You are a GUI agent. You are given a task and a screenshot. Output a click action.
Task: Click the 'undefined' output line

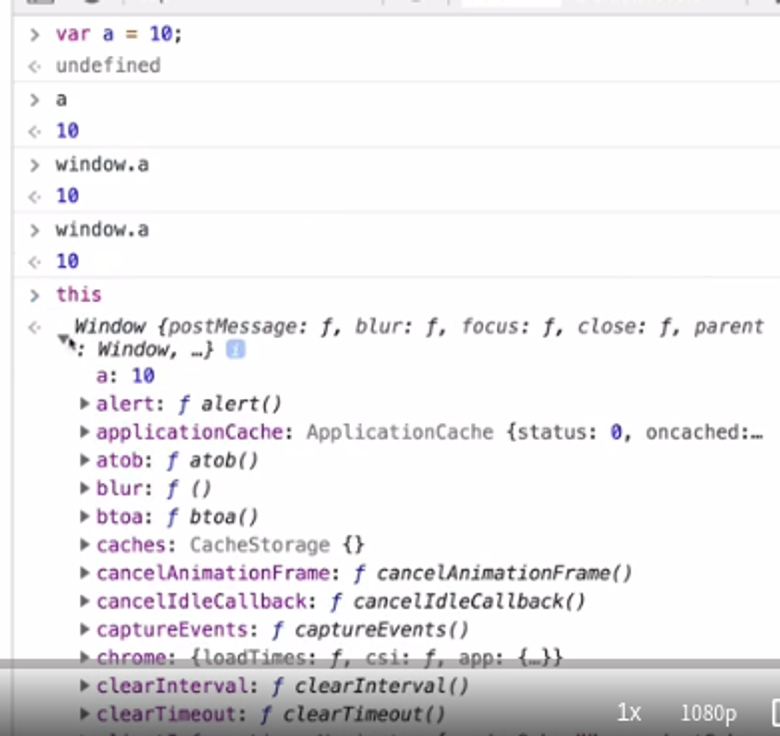point(108,66)
